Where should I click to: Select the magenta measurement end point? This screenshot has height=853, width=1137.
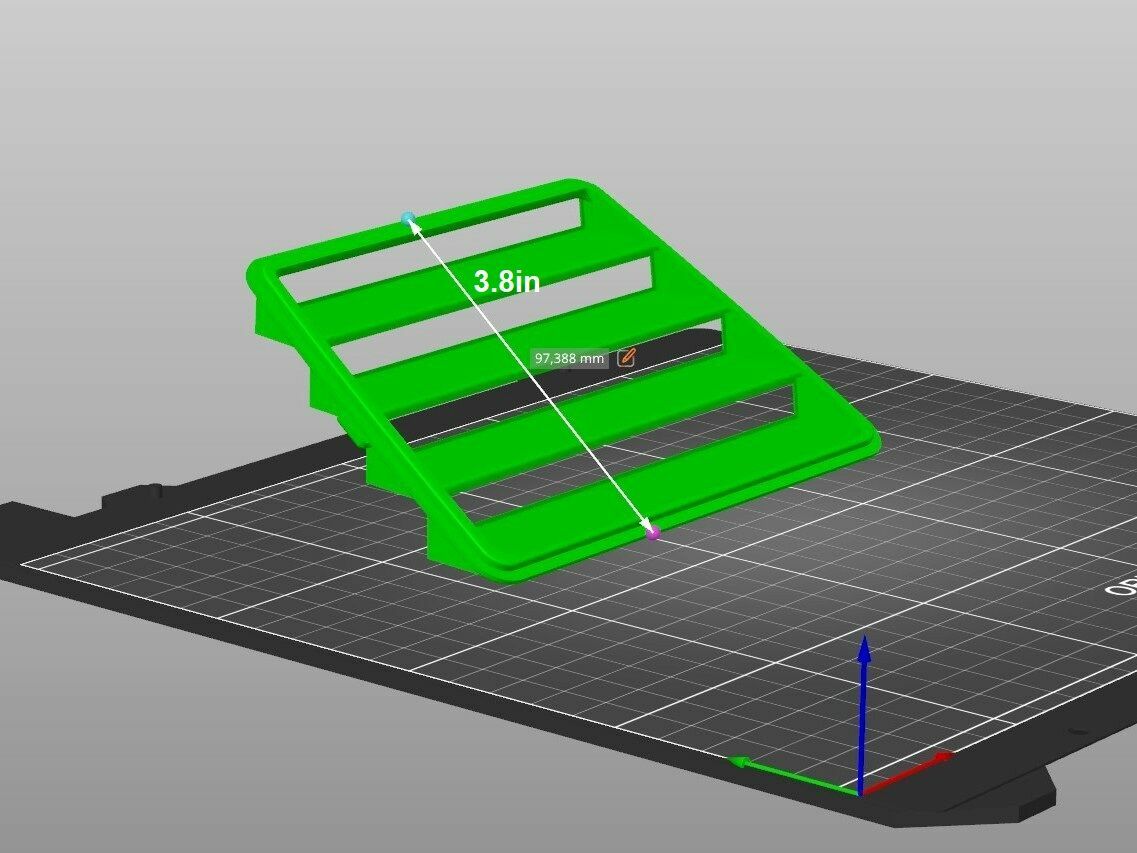click(653, 533)
